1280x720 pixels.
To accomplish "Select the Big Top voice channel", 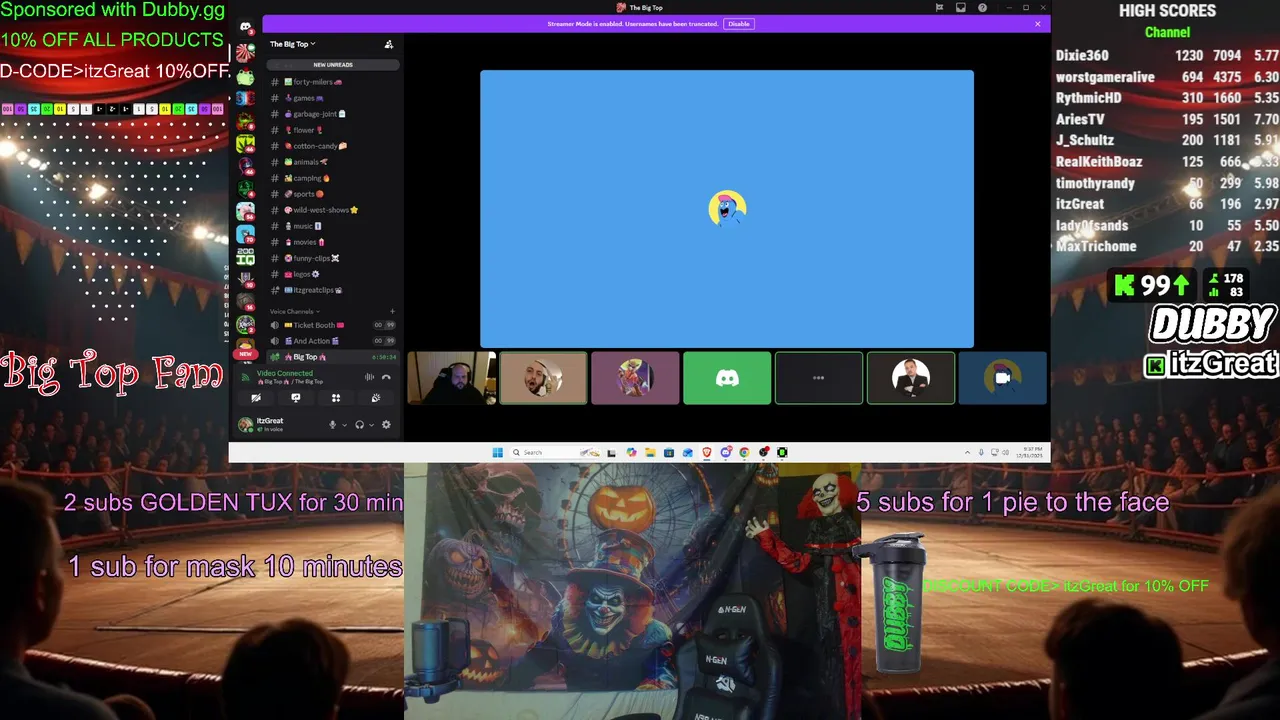I will click(x=333, y=357).
